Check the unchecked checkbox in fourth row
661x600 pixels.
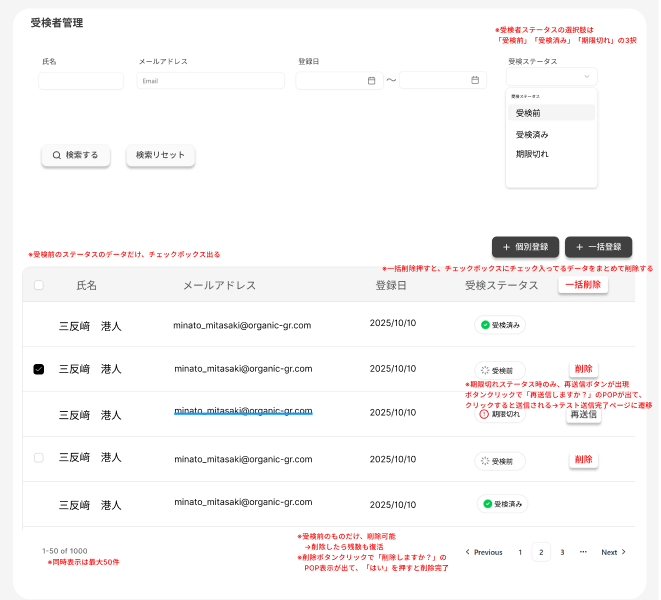pos(39,457)
